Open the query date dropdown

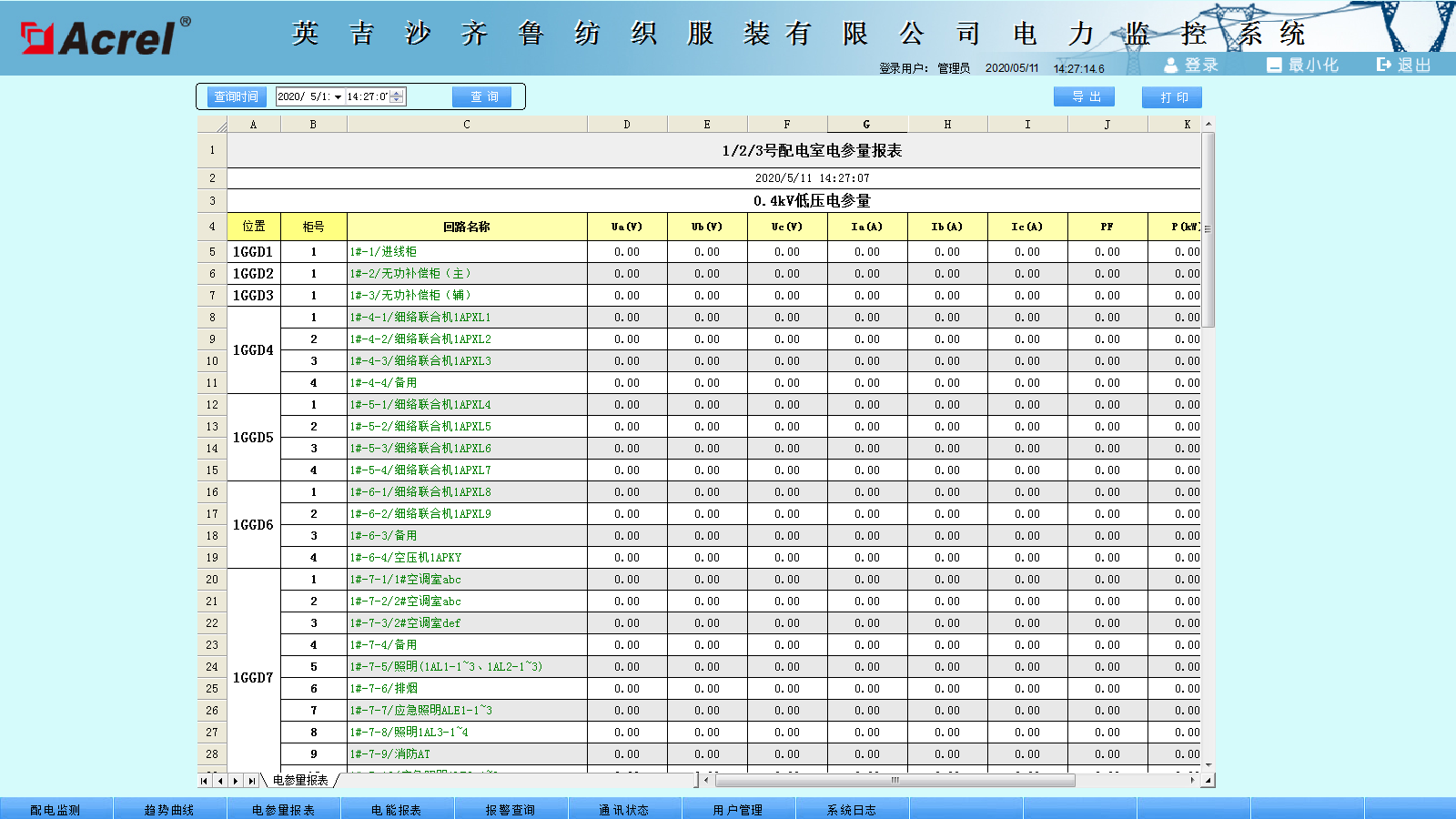pos(338,97)
